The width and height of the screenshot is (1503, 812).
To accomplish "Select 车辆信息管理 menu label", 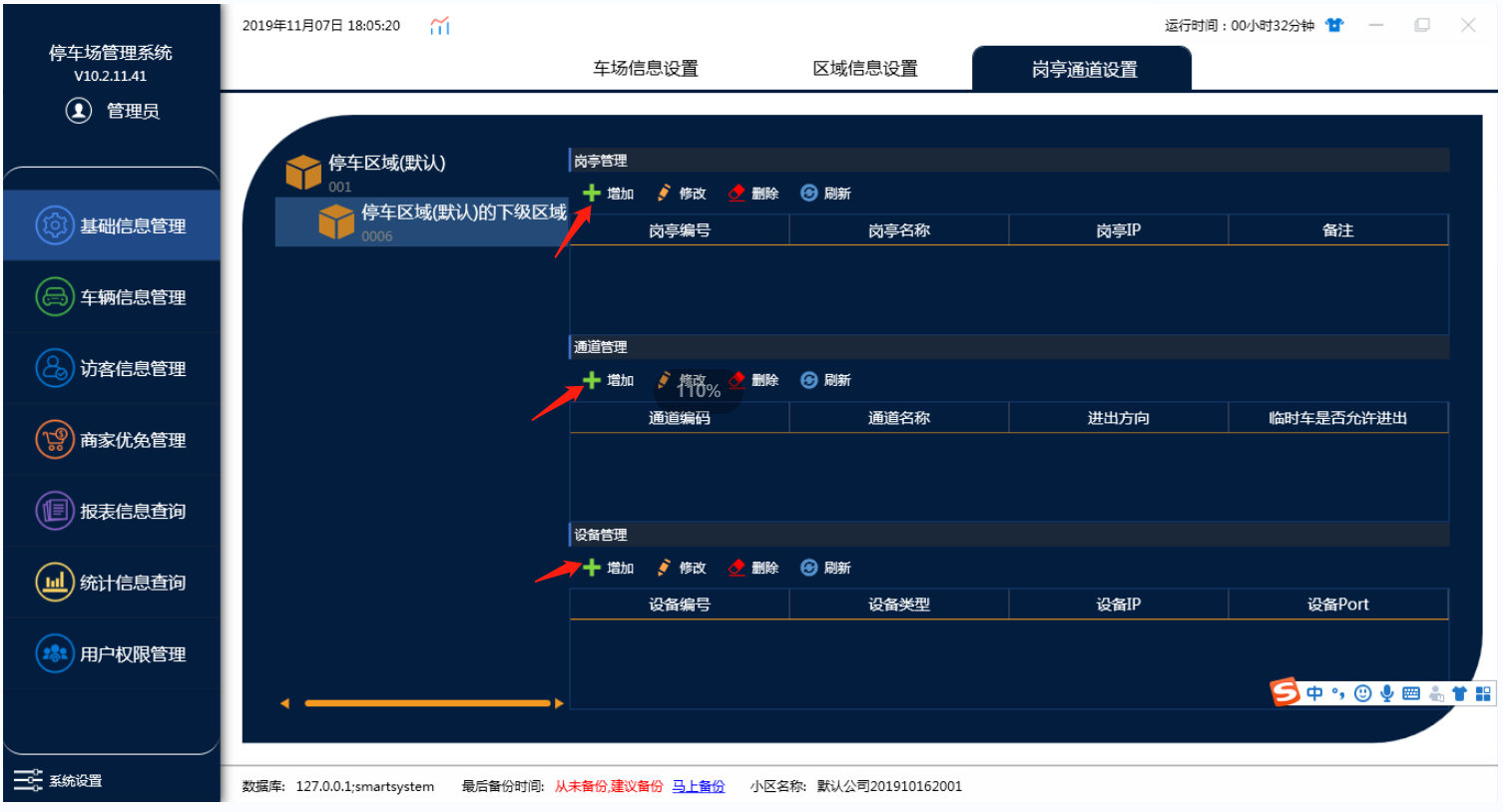I will coord(133,297).
